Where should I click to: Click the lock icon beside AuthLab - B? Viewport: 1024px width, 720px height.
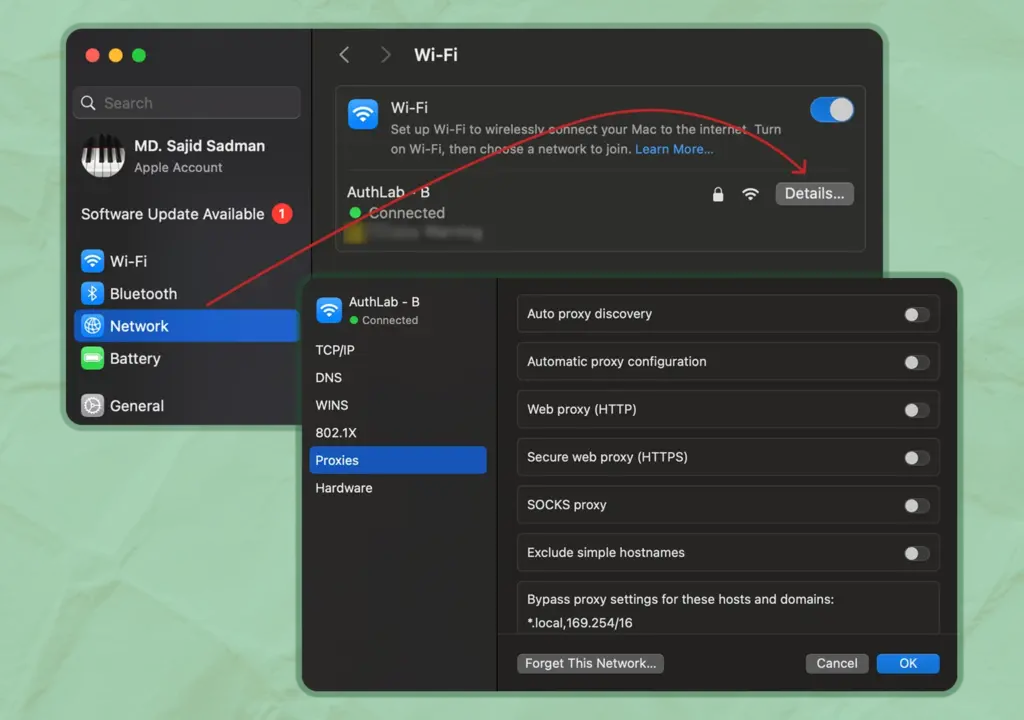tap(718, 194)
